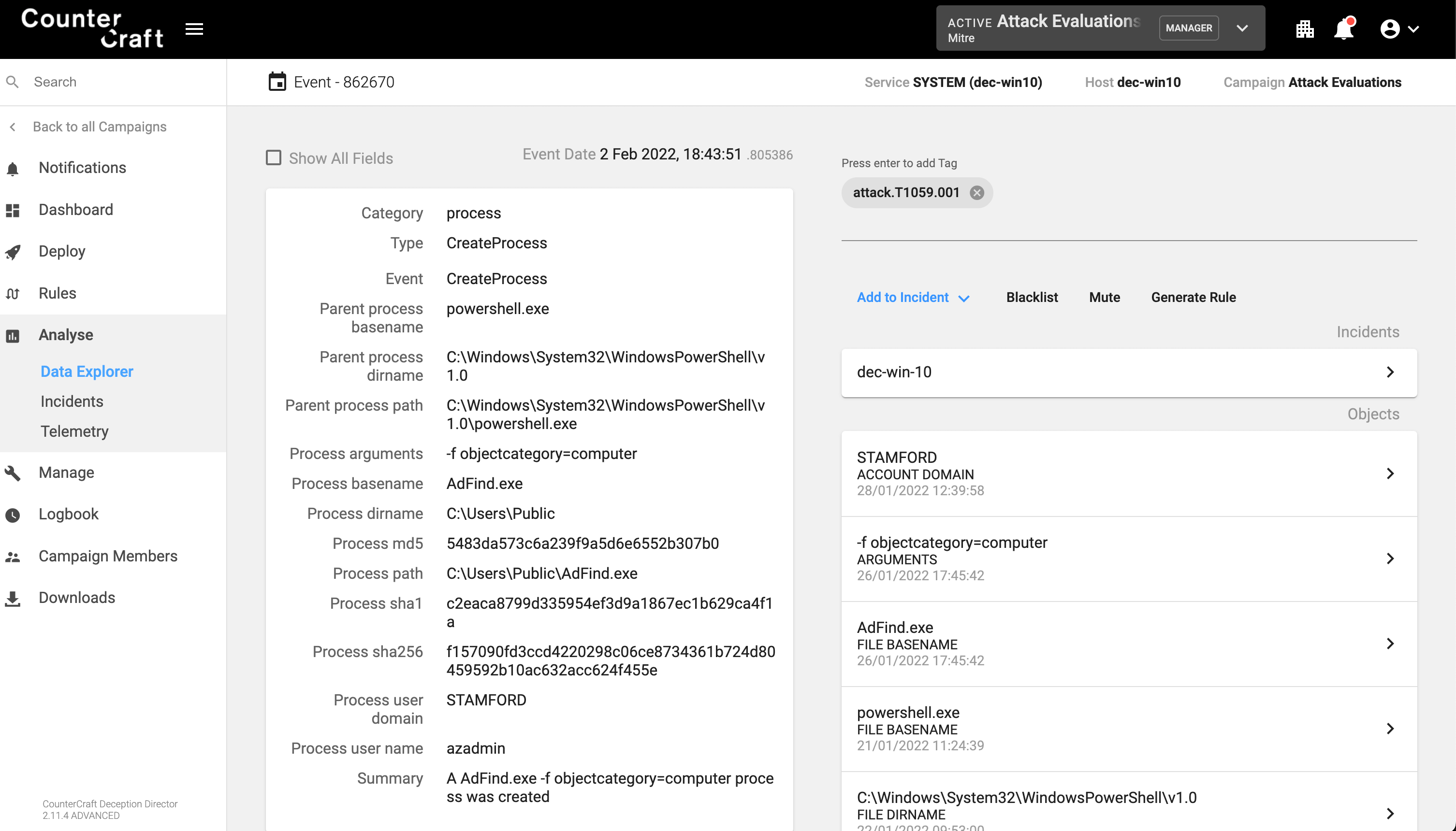Click the sidebar Search field
Viewport: 1456px width, 831px height.
114,82
